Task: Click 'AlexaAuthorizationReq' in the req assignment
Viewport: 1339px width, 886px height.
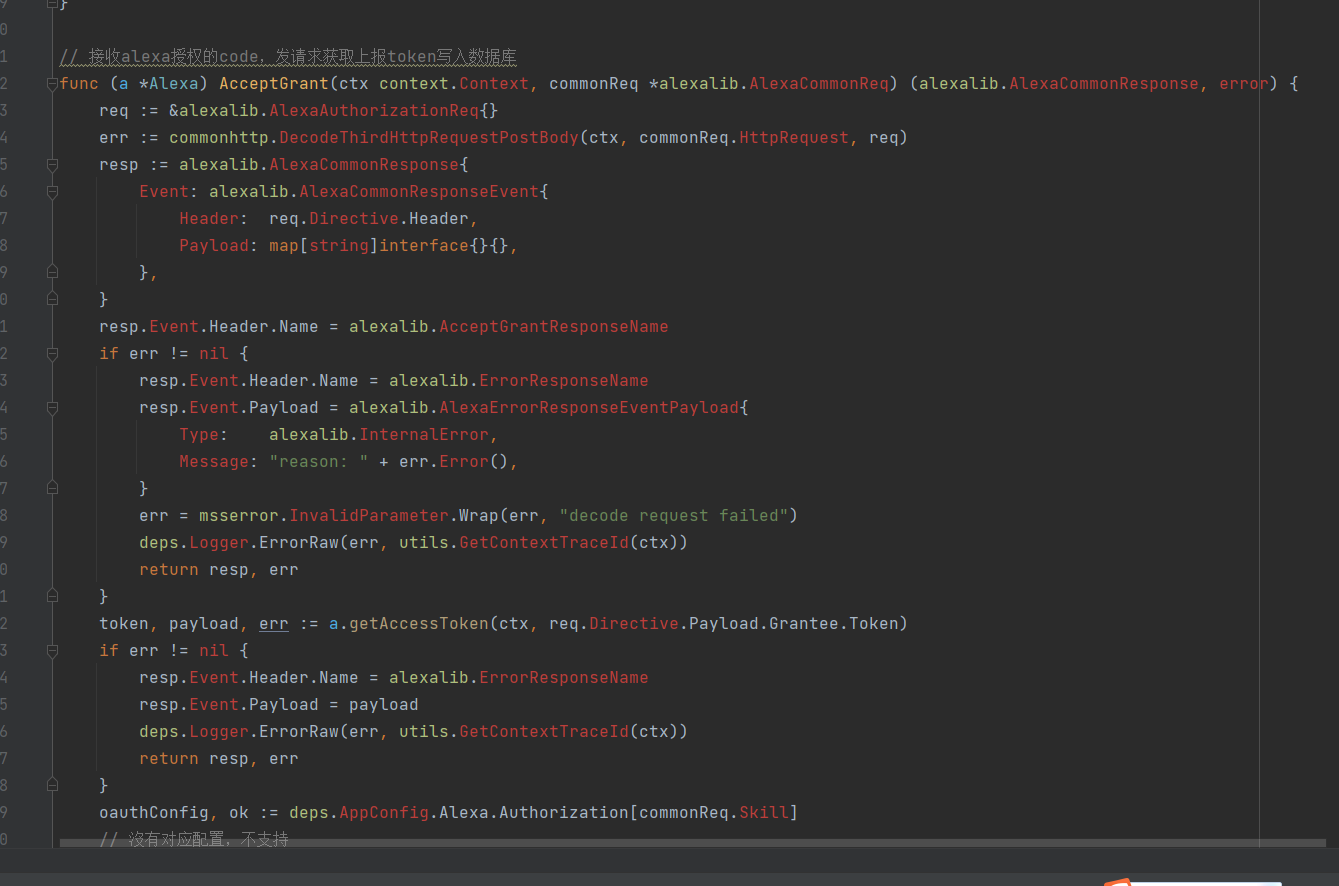Action: point(374,111)
